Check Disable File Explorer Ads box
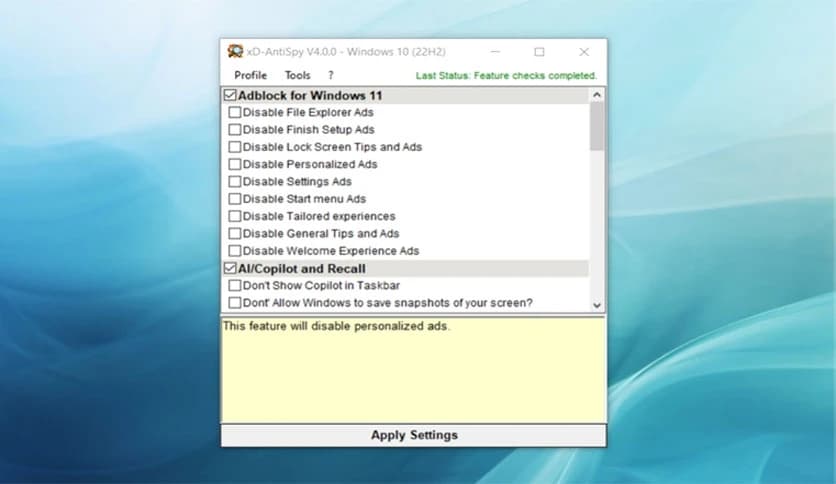The width and height of the screenshot is (836, 484). pyautogui.click(x=235, y=112)
